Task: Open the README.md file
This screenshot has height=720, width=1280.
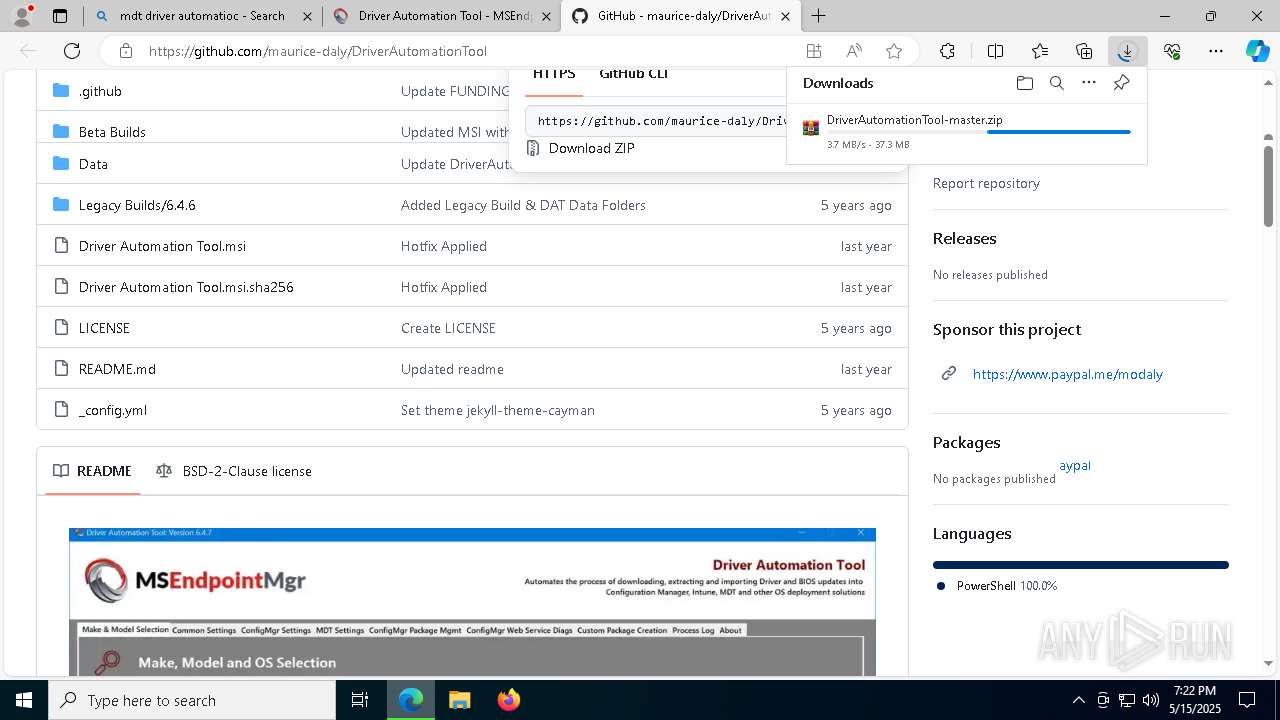Action: click(117, 369)
